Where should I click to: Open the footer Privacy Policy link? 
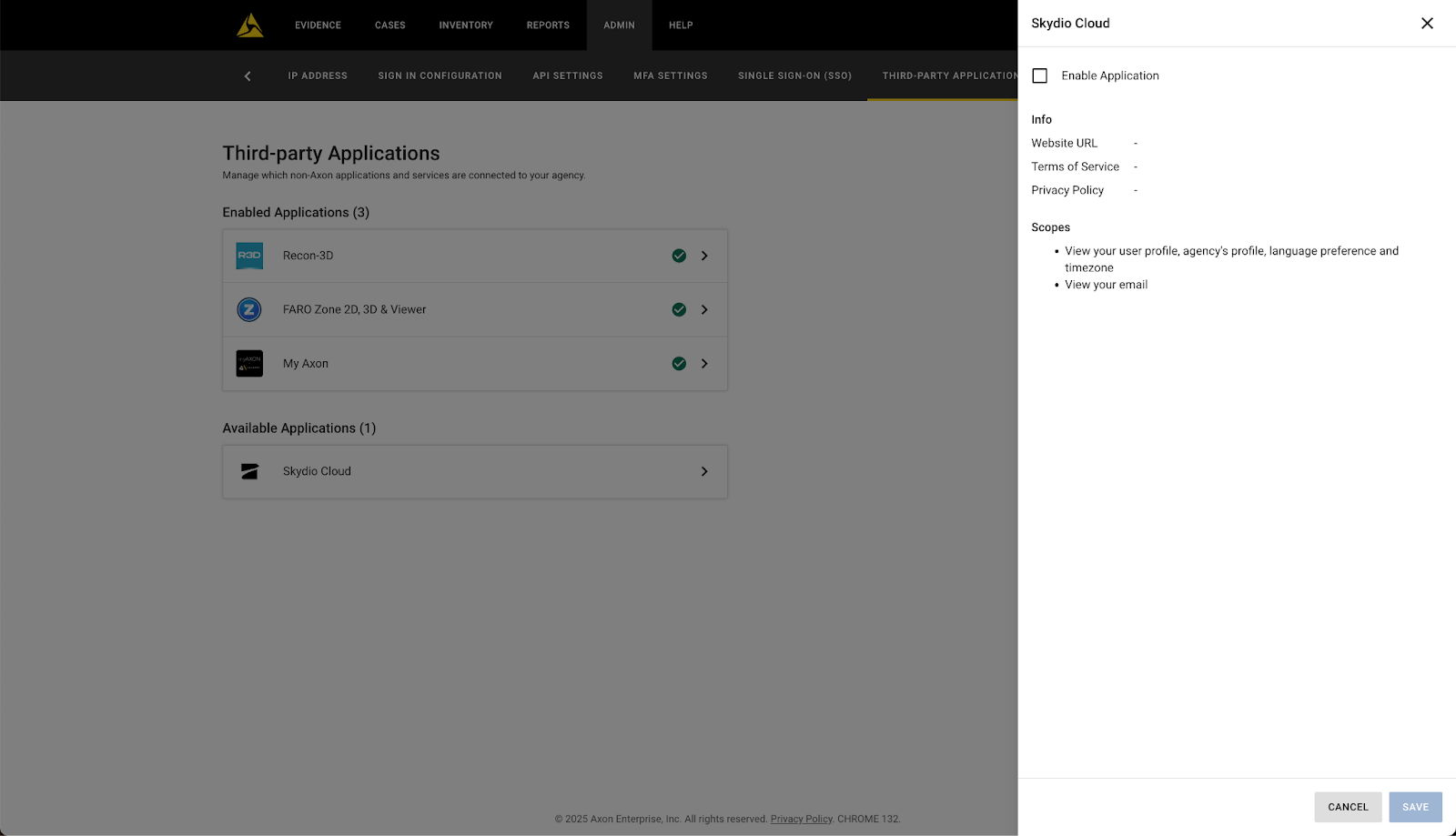(x=801, y=819)
